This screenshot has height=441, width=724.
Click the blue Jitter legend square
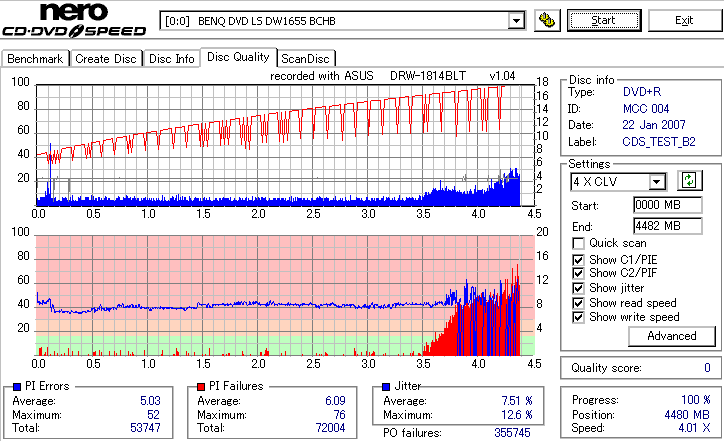[386, 387]
